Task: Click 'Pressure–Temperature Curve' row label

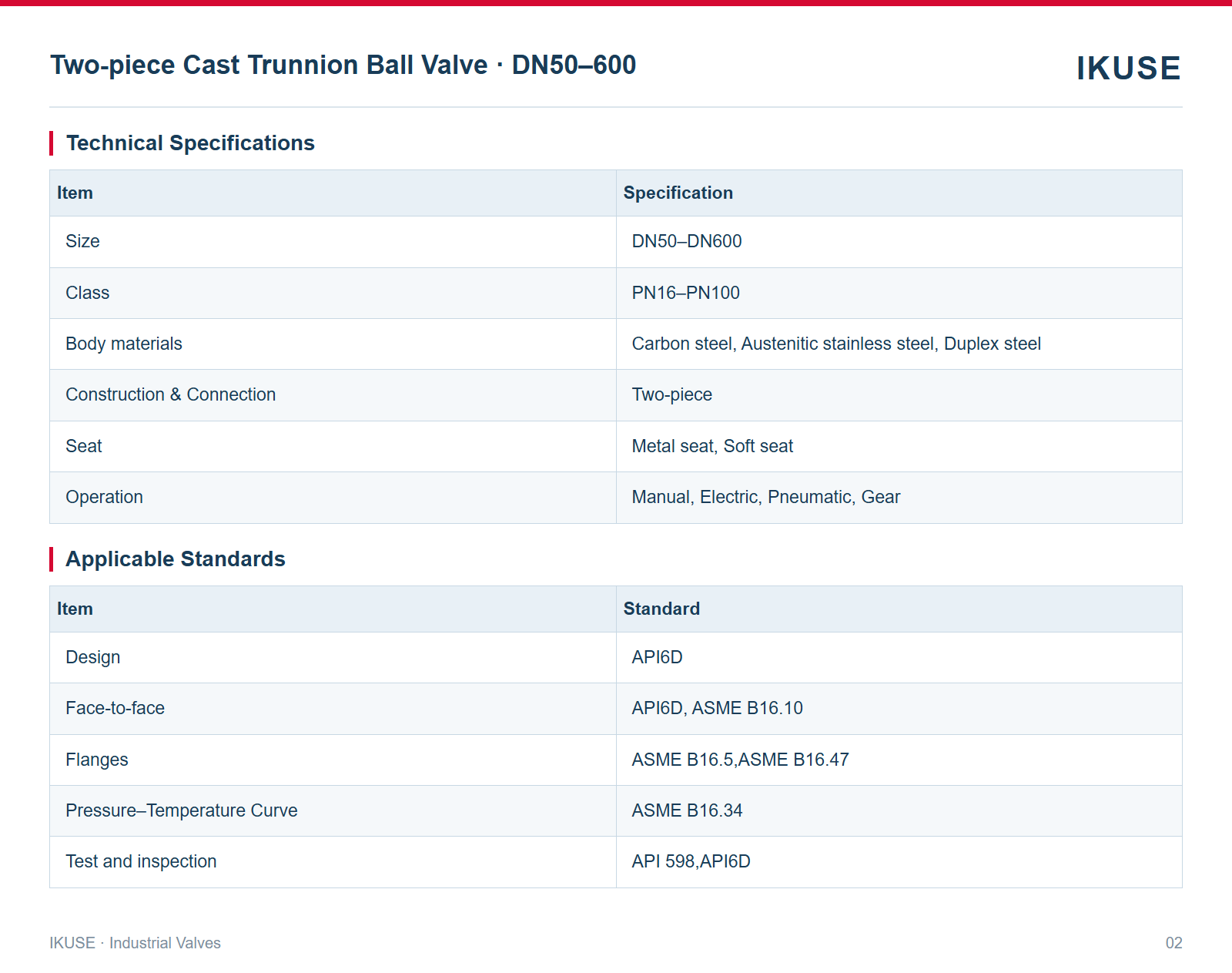Action: click(x=181, y=811)
